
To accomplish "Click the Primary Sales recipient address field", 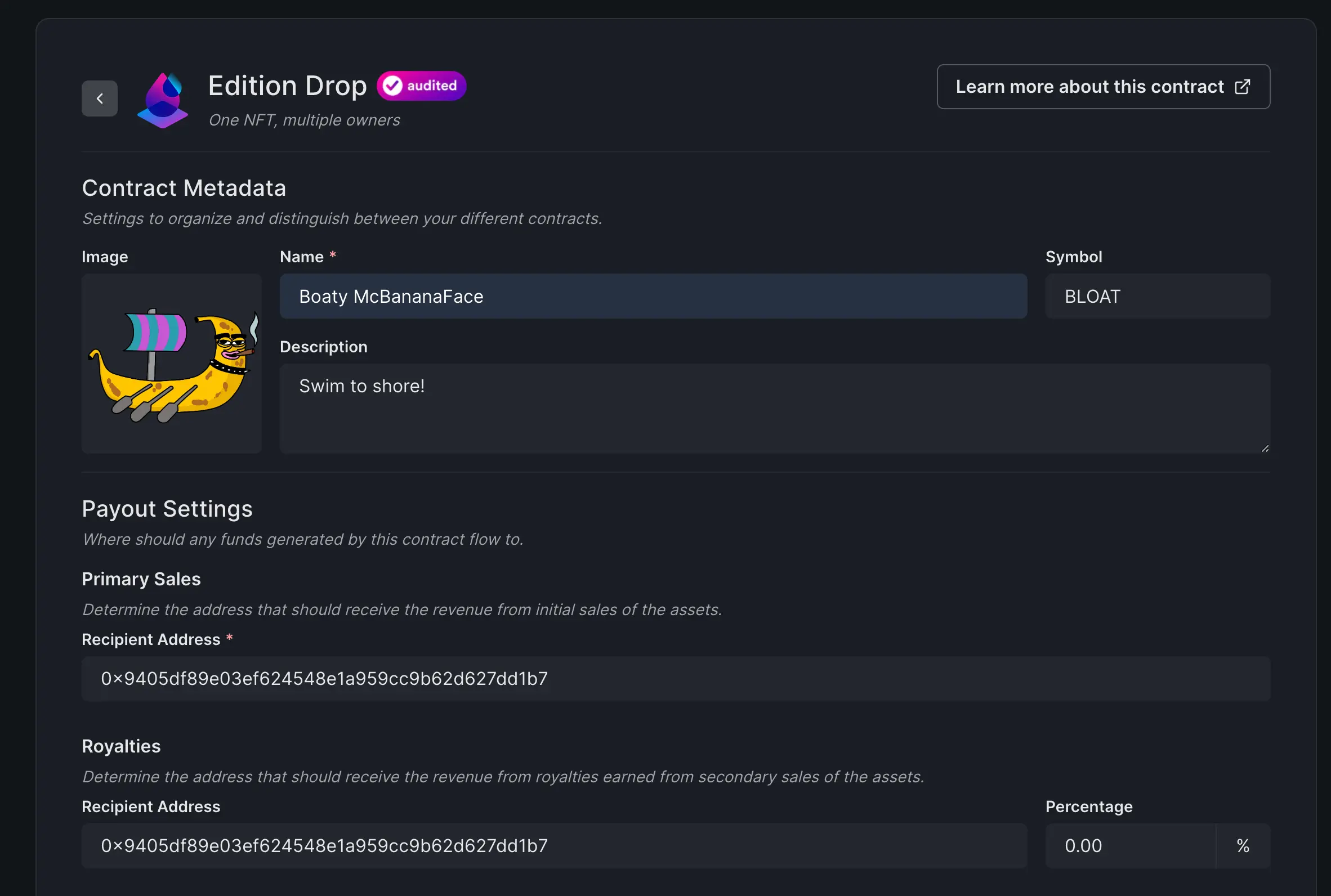I will coord(676,678).
